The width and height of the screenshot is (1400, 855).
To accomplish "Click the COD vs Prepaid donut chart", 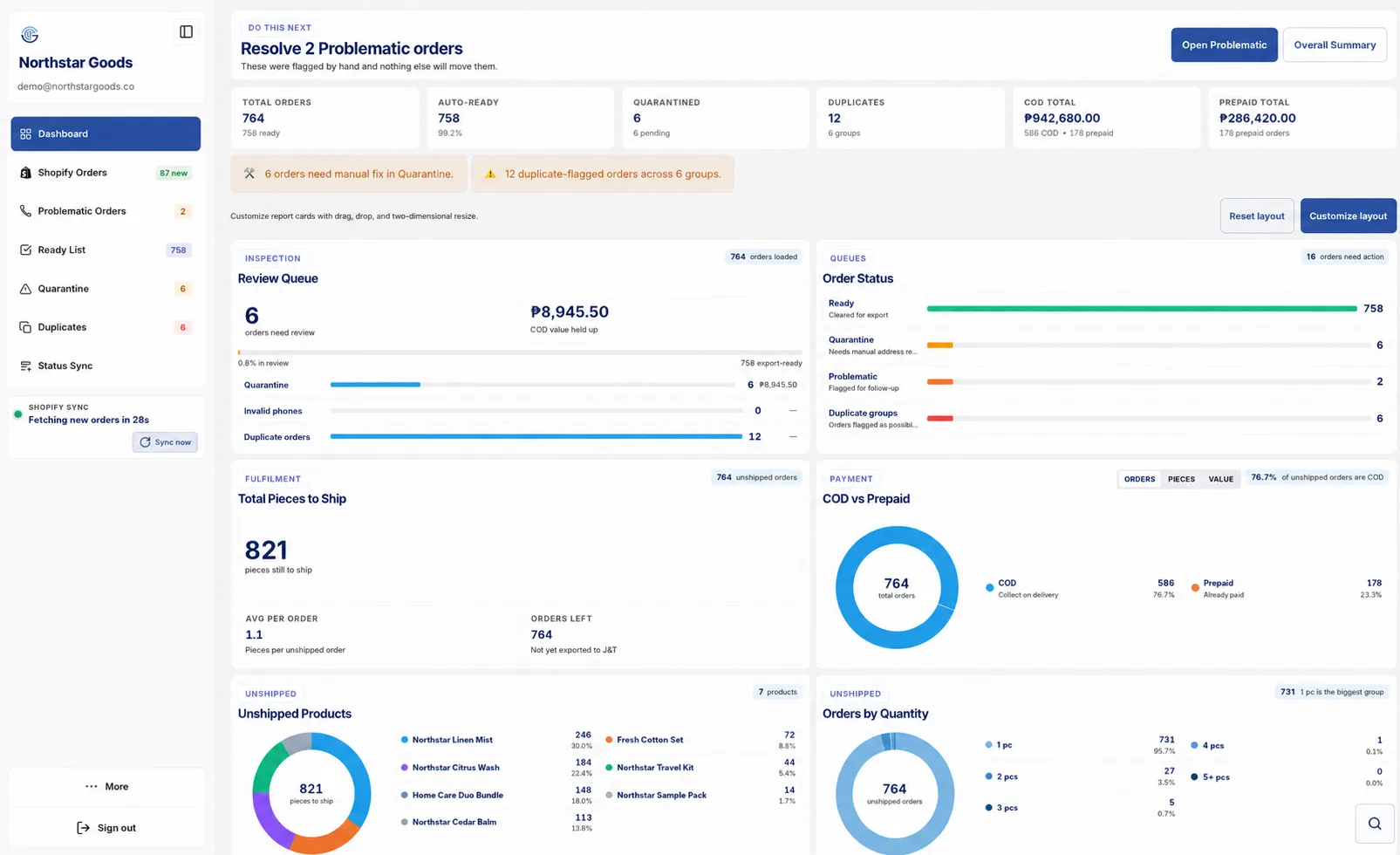I will (897, 587).
